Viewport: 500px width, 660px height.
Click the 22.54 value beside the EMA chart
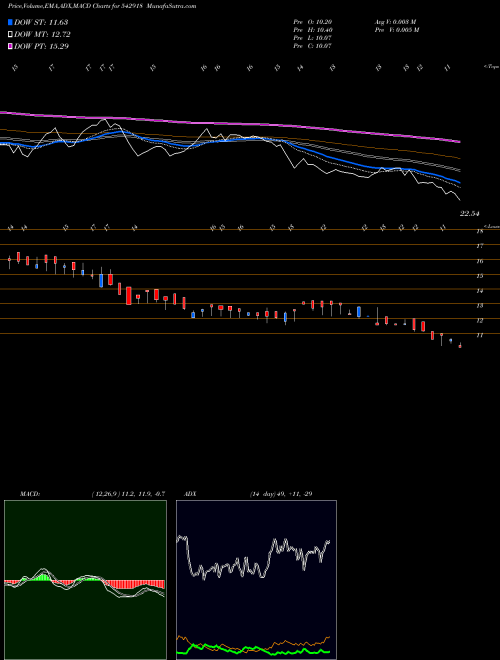(470, 214)
